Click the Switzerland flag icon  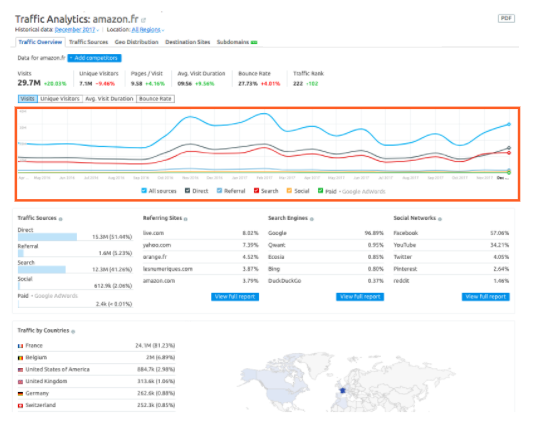pyautogui.click(x=20, y=406)
